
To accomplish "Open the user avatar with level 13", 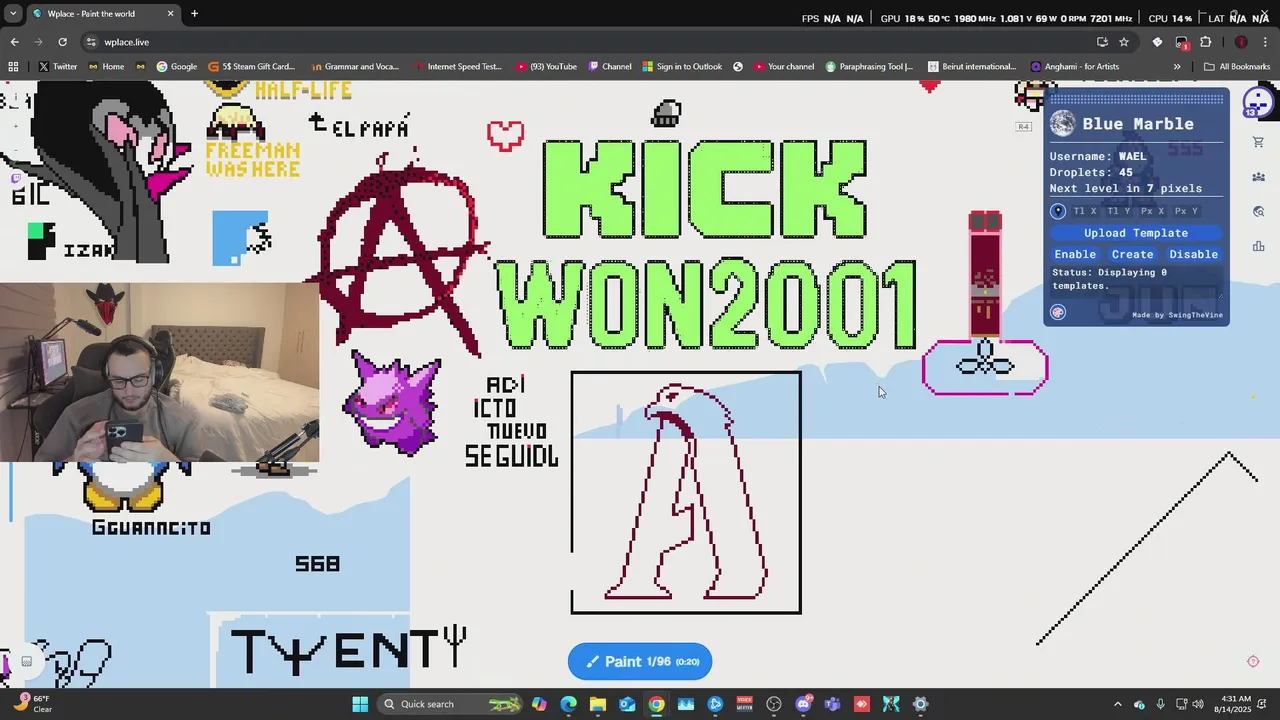I will [x=1257, y=102].
